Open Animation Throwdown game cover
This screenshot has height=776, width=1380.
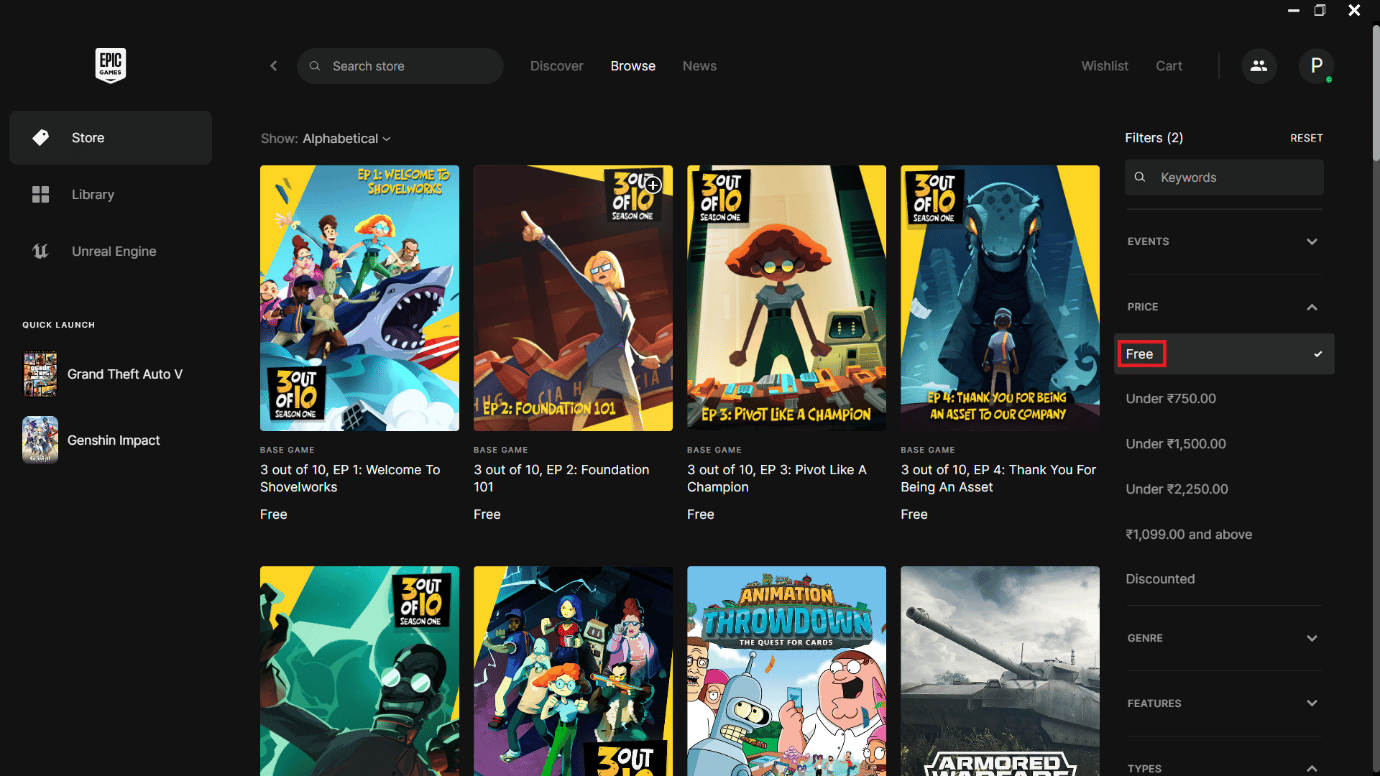pos(787,671)
